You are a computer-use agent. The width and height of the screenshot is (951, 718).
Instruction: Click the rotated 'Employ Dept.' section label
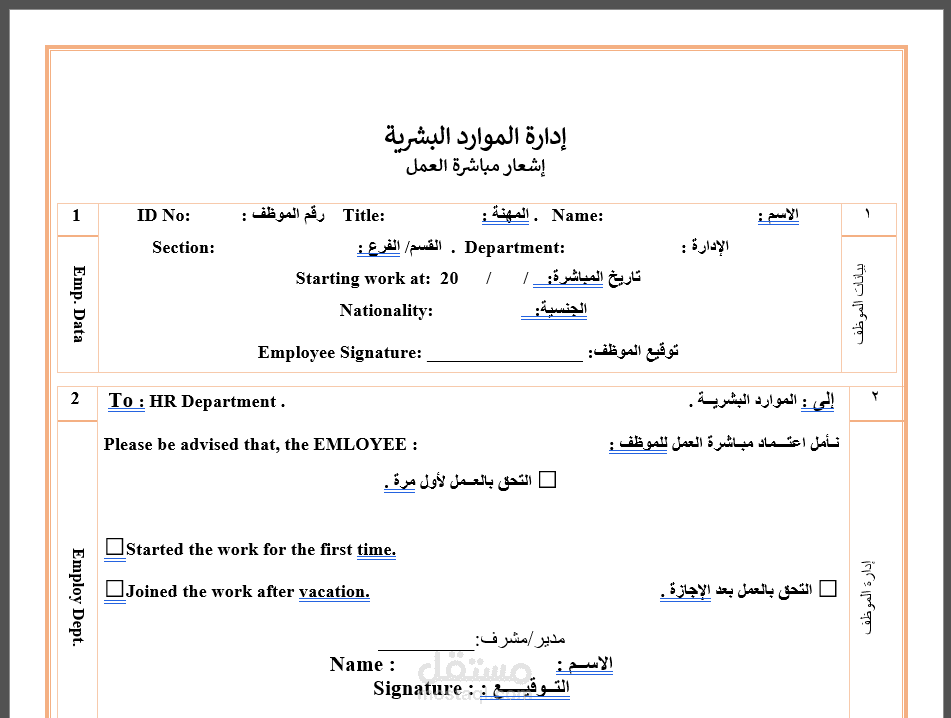coord(78,597)
